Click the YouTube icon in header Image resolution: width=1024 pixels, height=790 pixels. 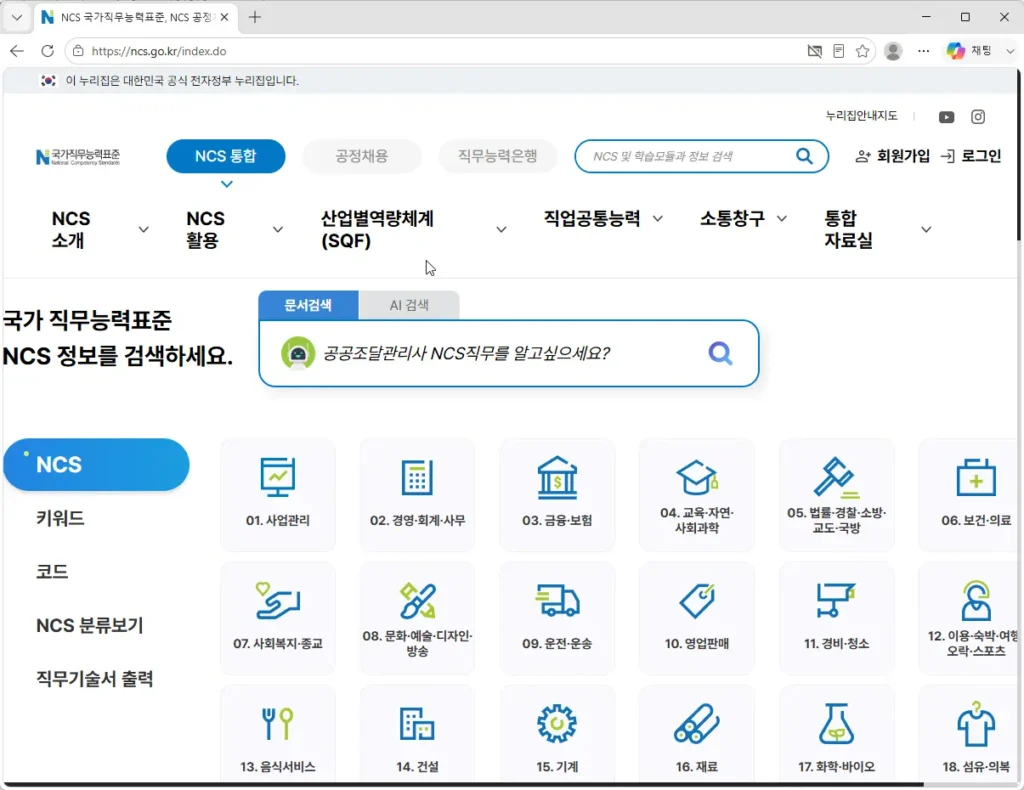coord(946,117)
